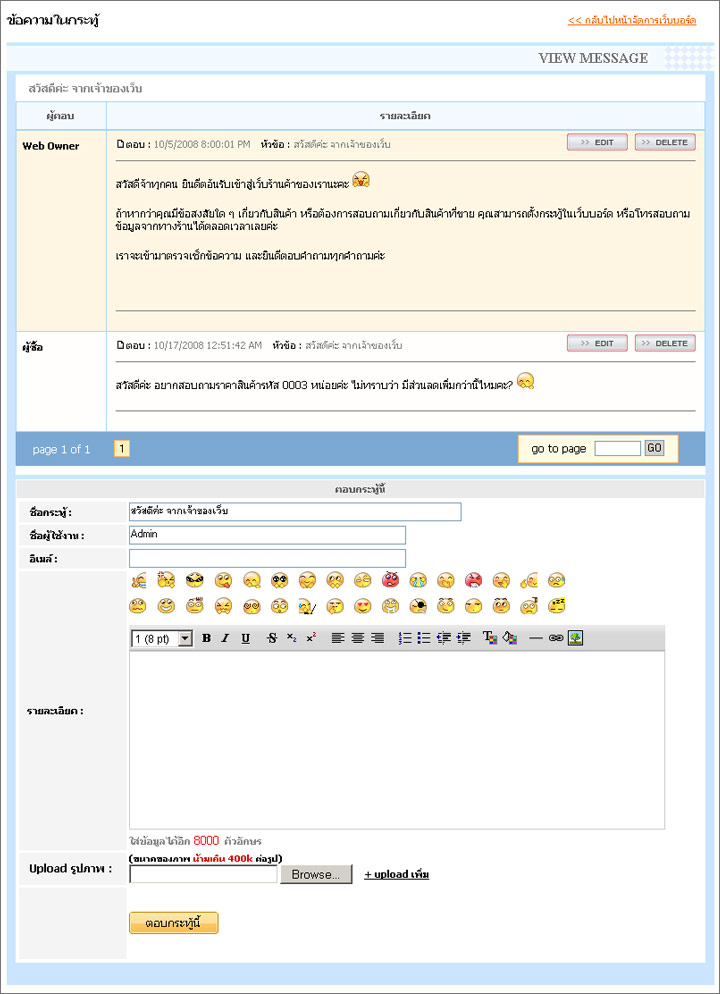Screen dimensions: 720x994
Task: Click the timestamp 10/5/2008 8:00:01 PM
Action: pyautogui.click(x=202, y=145)
